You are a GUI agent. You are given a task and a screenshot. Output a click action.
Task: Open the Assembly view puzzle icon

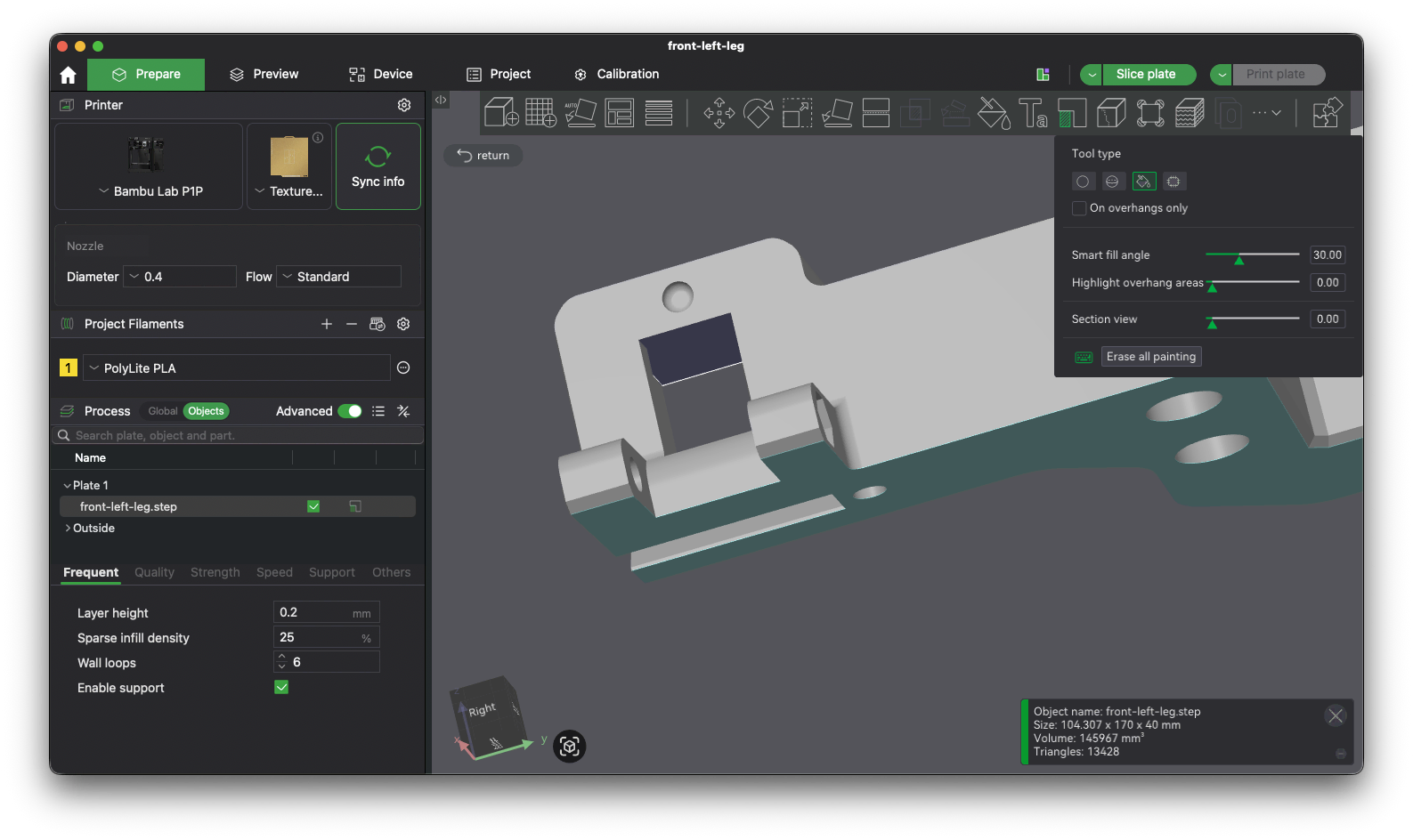click(x=1327, y=113)
